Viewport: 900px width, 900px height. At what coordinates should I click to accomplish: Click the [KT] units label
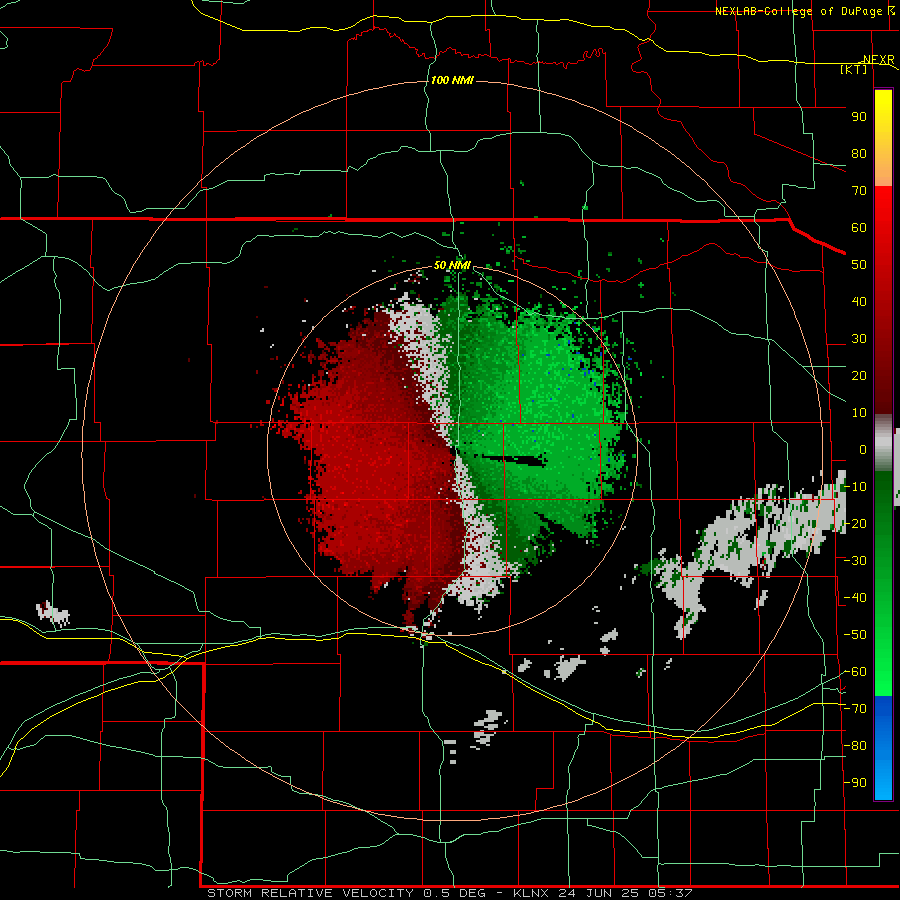tap(853, 69)
